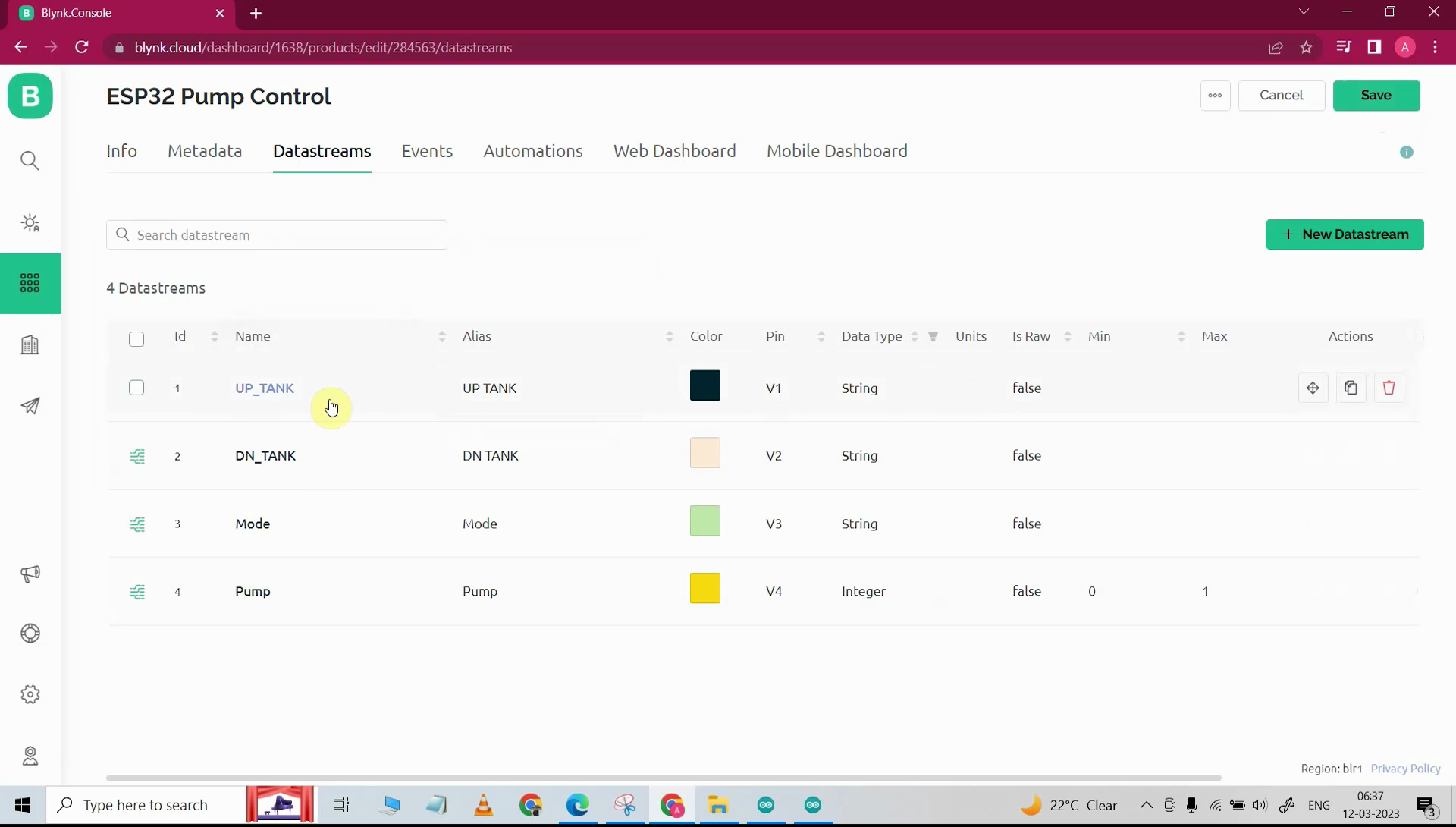Open the three-dots more options menu
1456x827 pixels.
(x=1215, y=96)
